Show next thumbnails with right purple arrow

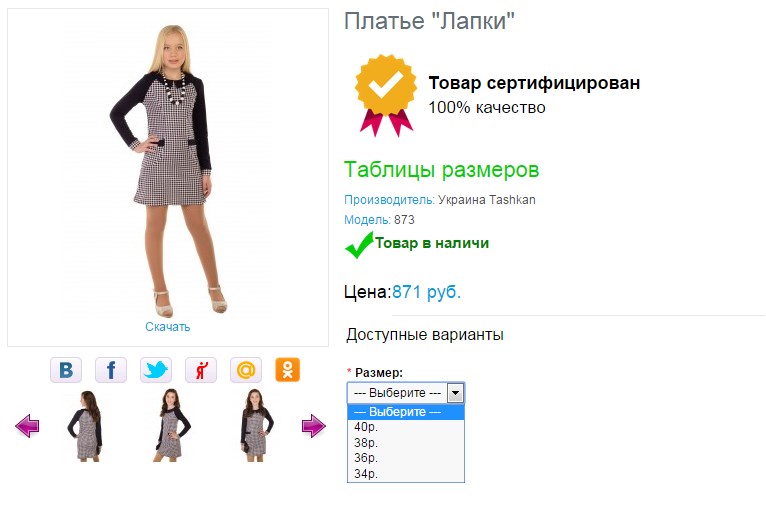click(314, 426)
